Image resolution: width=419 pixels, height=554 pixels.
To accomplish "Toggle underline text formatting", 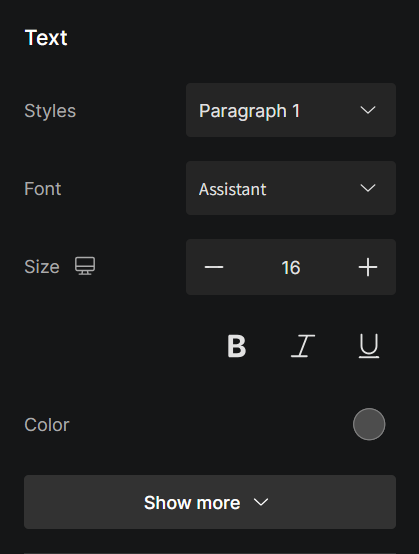I will click(369, 346).
